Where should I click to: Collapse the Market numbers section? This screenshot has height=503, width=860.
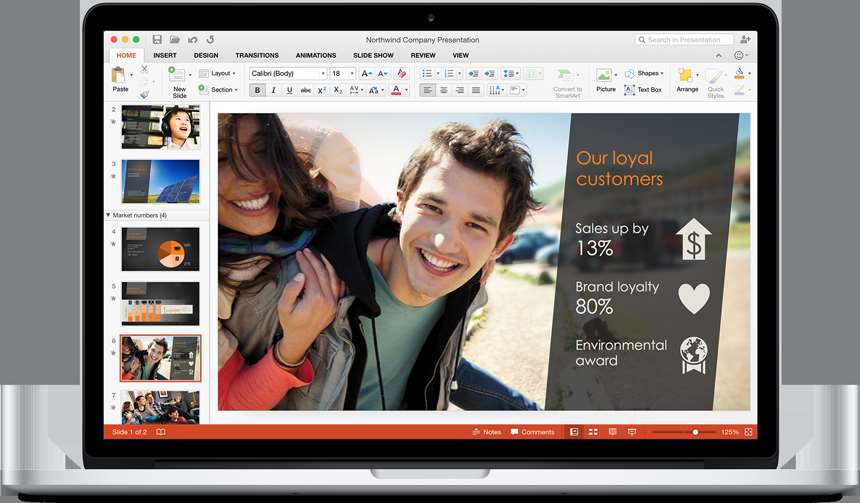point(108,215)
